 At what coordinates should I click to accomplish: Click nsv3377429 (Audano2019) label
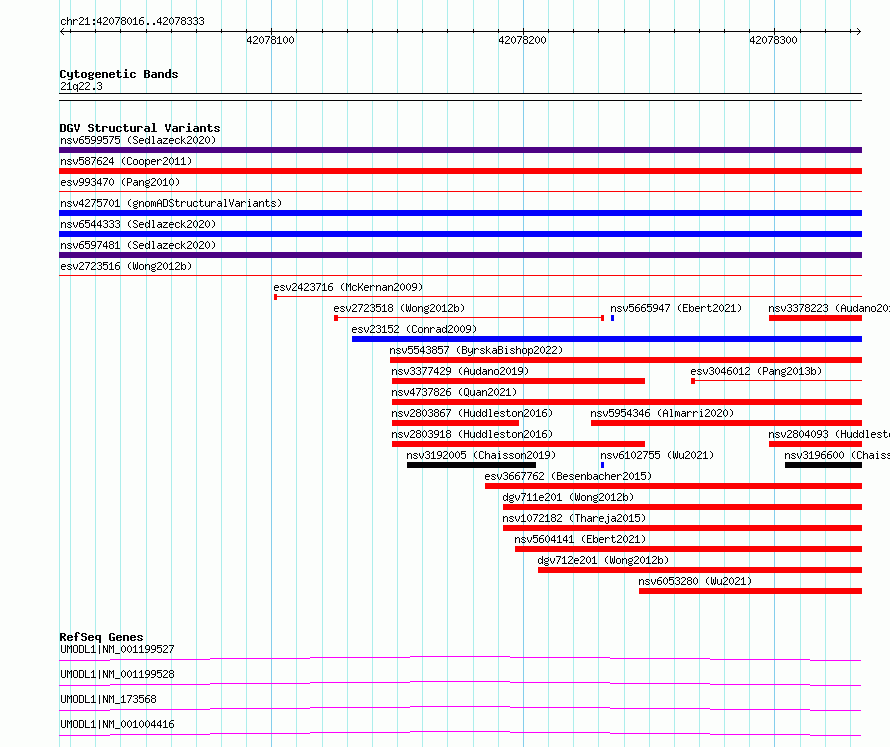point(460,371)
